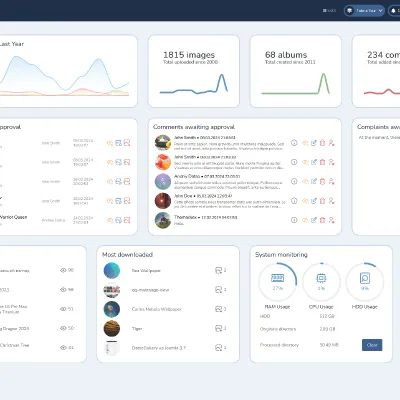
Task: Open info for Andriy Datsiv's comment
Action: click(294, 181)
